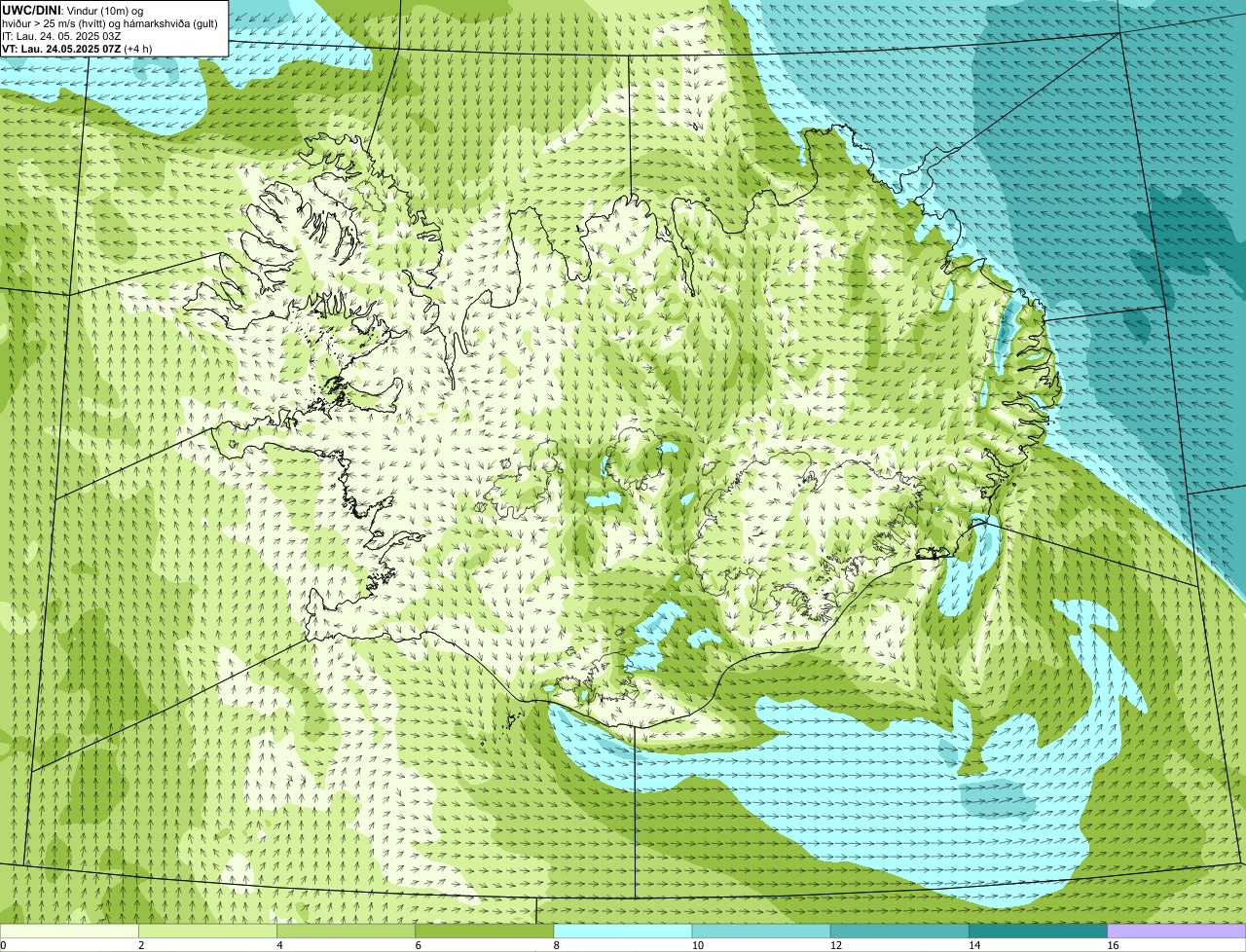
Task: Click the '14' label on the wind scale
Action: [973, 945]
